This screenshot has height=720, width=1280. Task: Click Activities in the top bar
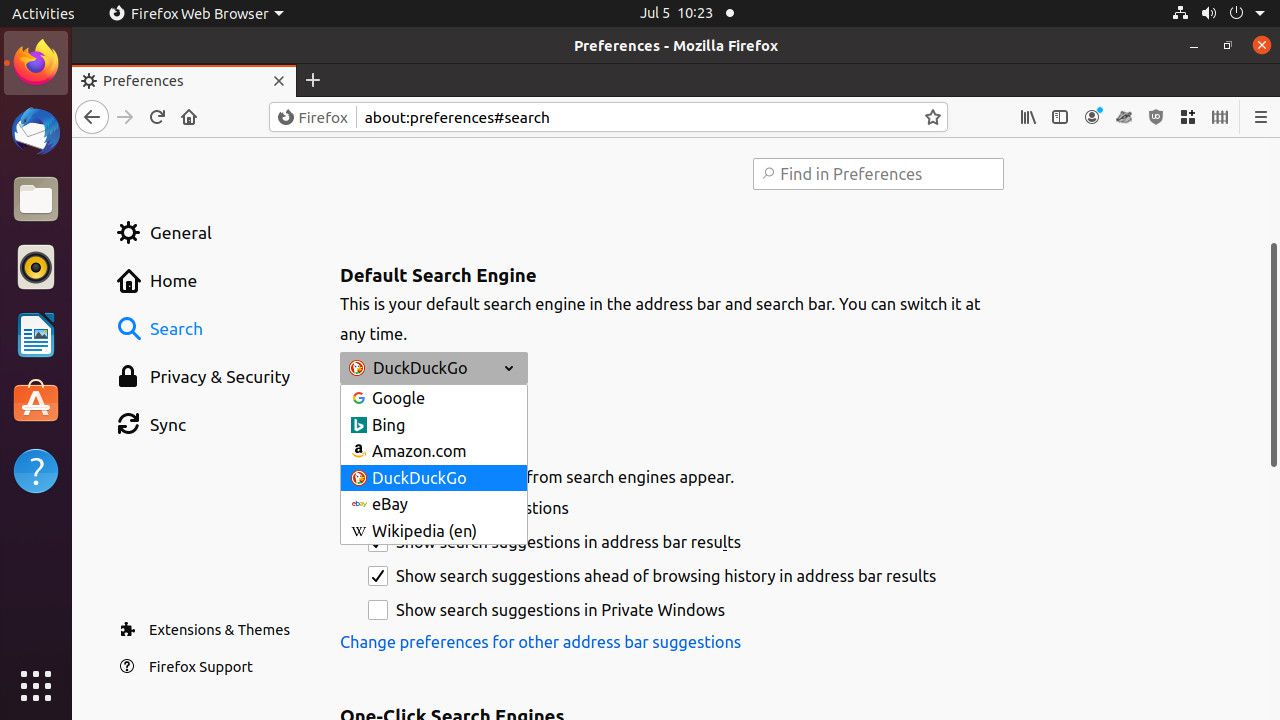(43, 13)
